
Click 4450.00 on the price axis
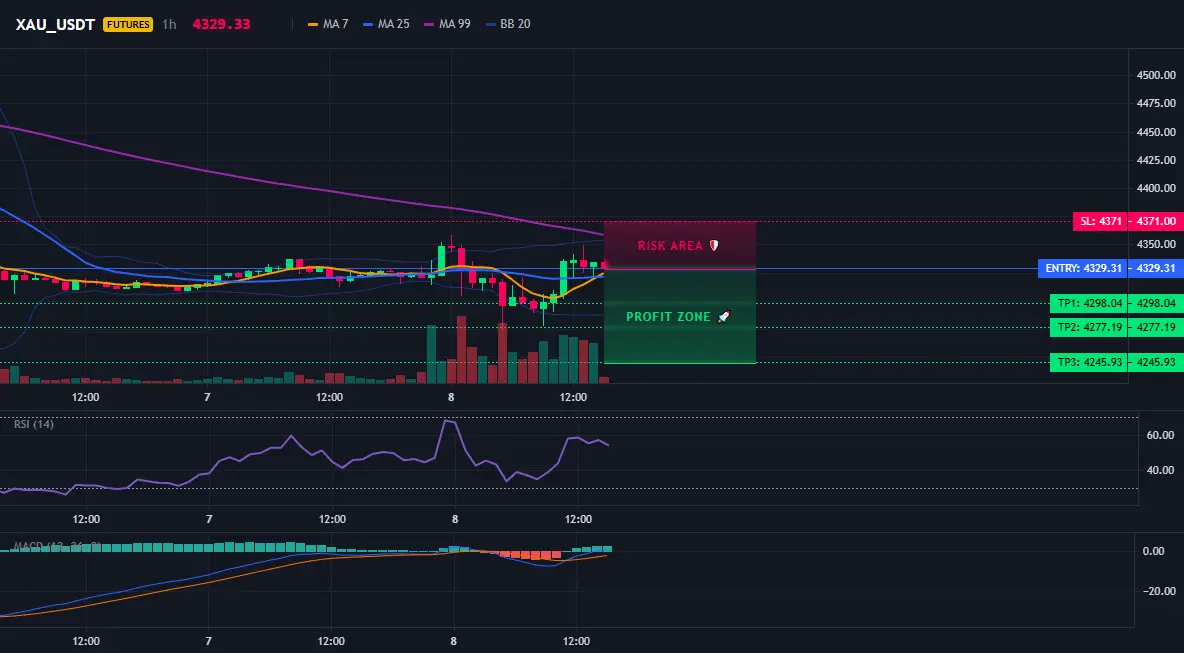coord(1156,132)
